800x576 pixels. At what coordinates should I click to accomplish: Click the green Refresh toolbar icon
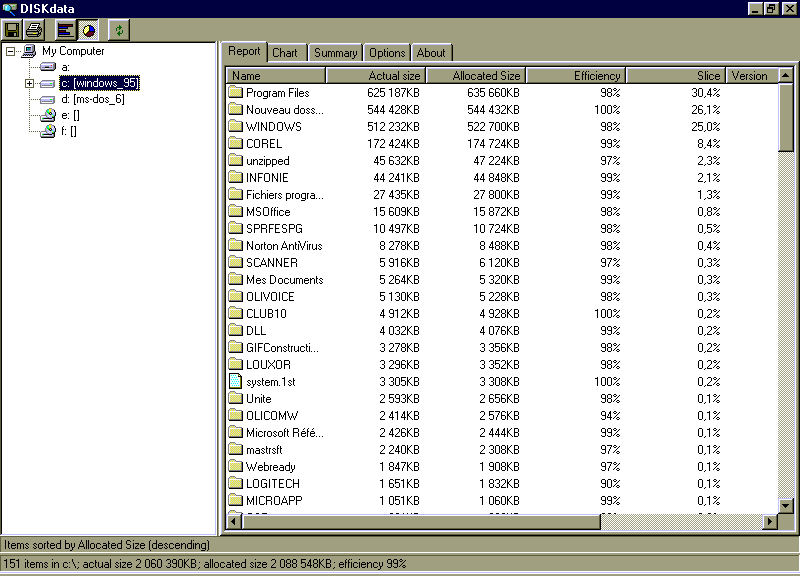click(119, 31)
